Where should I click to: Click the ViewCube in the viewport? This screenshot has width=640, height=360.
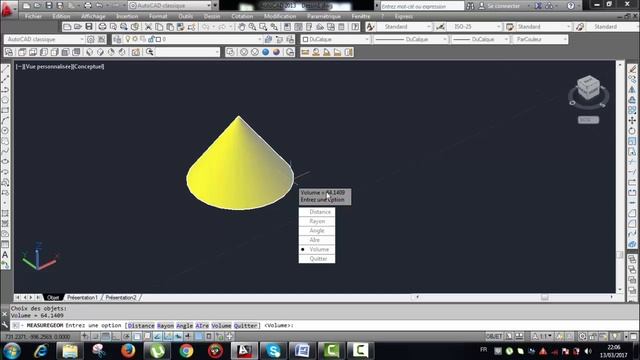point(588,88)
